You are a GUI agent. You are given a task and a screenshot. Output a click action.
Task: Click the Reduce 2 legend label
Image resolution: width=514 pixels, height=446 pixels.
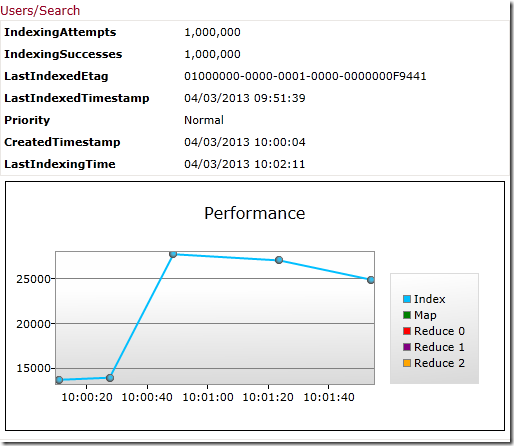click(439, 363)
